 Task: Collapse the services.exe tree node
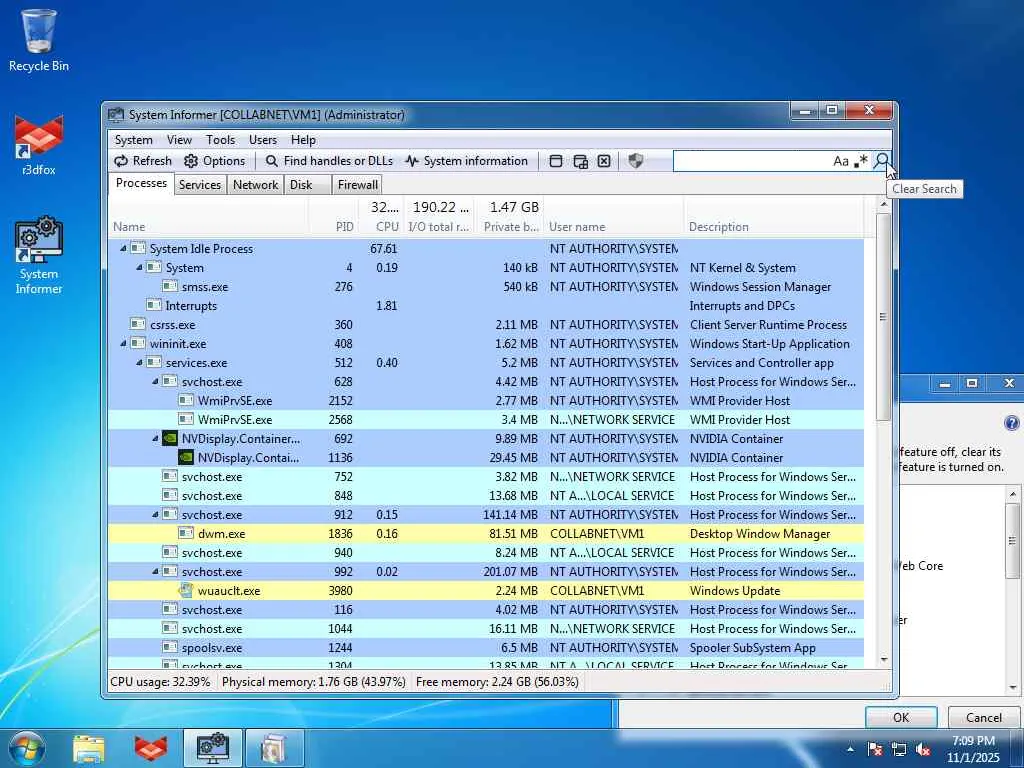coord(139,362)
